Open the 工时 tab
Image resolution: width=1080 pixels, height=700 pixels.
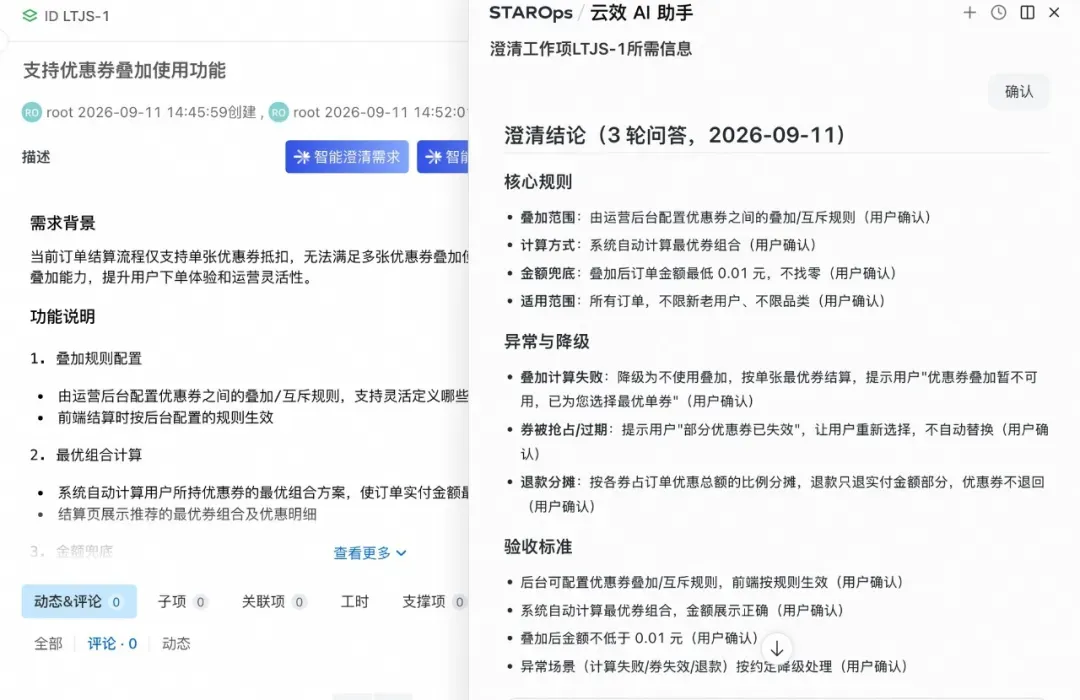tap(355, 601)
